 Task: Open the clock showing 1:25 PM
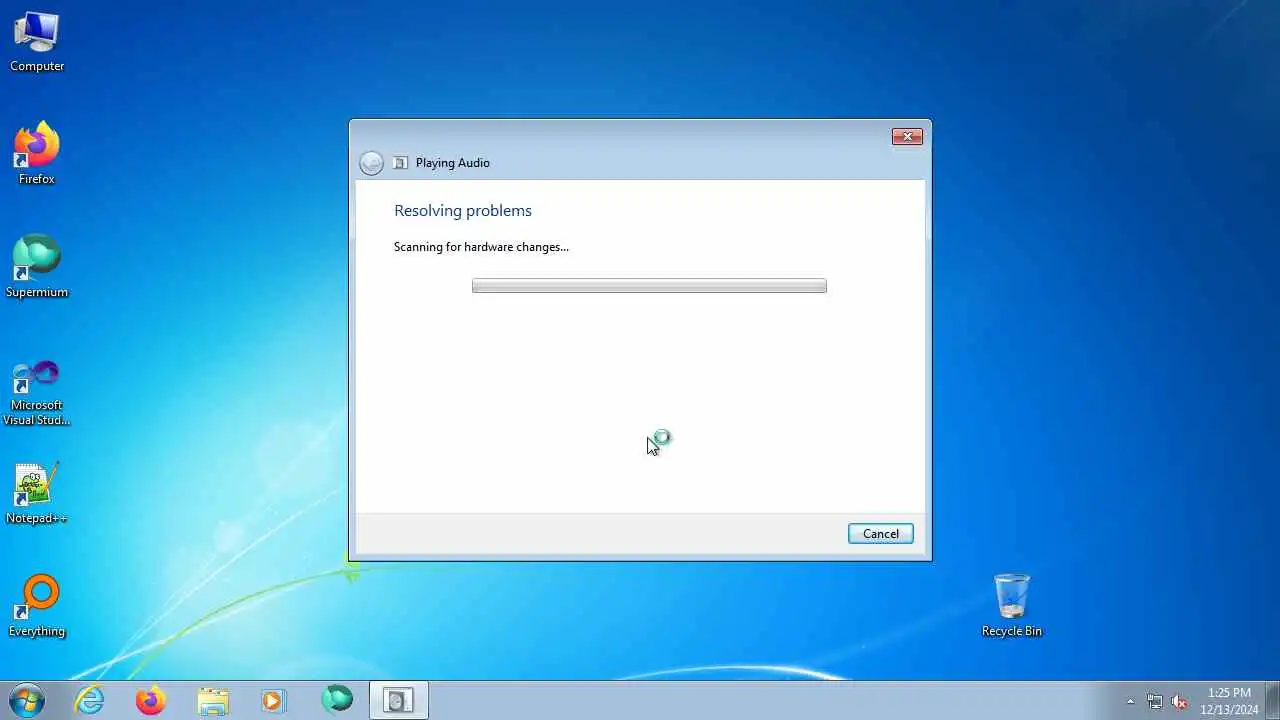click(1229, 701)
